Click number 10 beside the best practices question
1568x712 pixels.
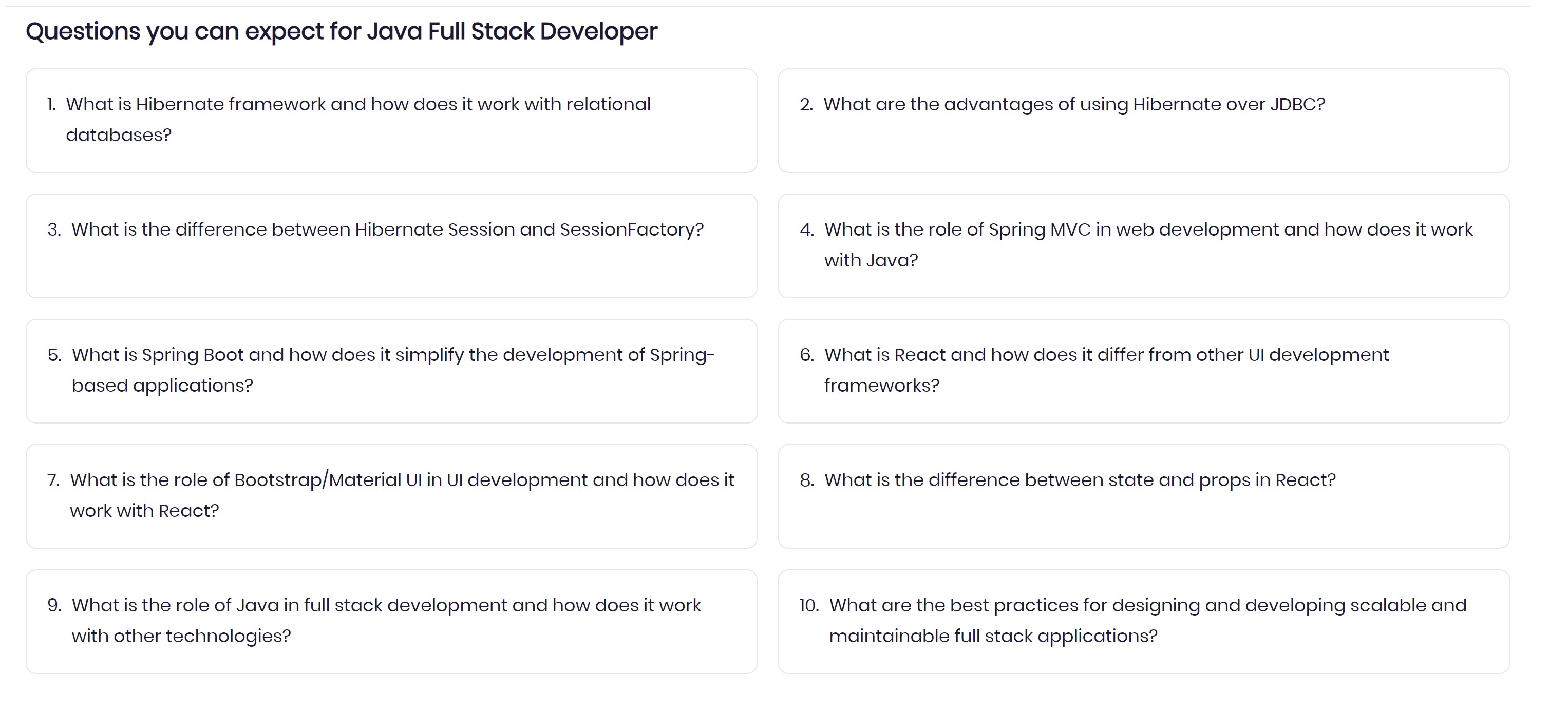tap(809, 606)
